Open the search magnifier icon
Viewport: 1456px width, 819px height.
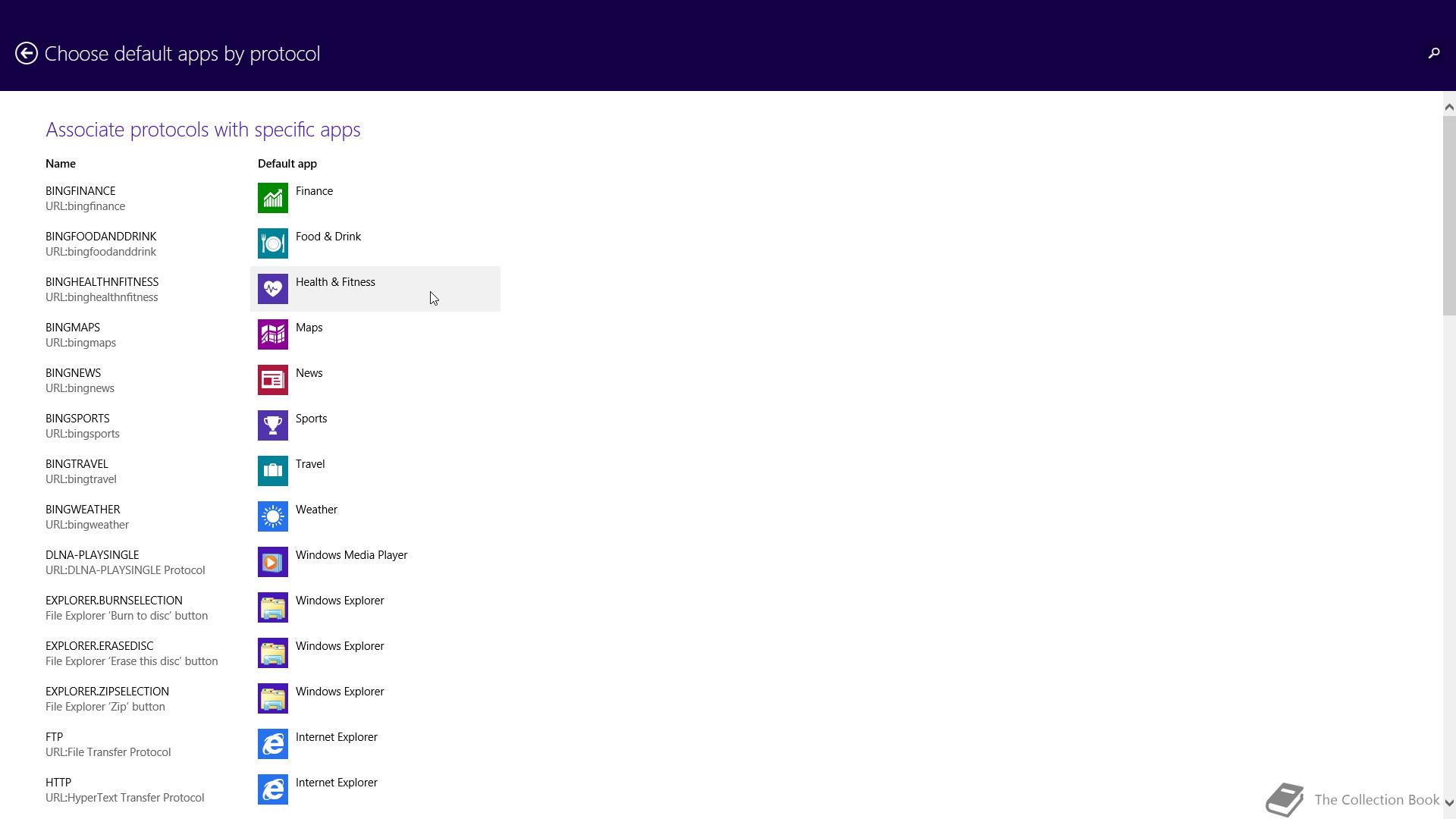point(1433,53)
